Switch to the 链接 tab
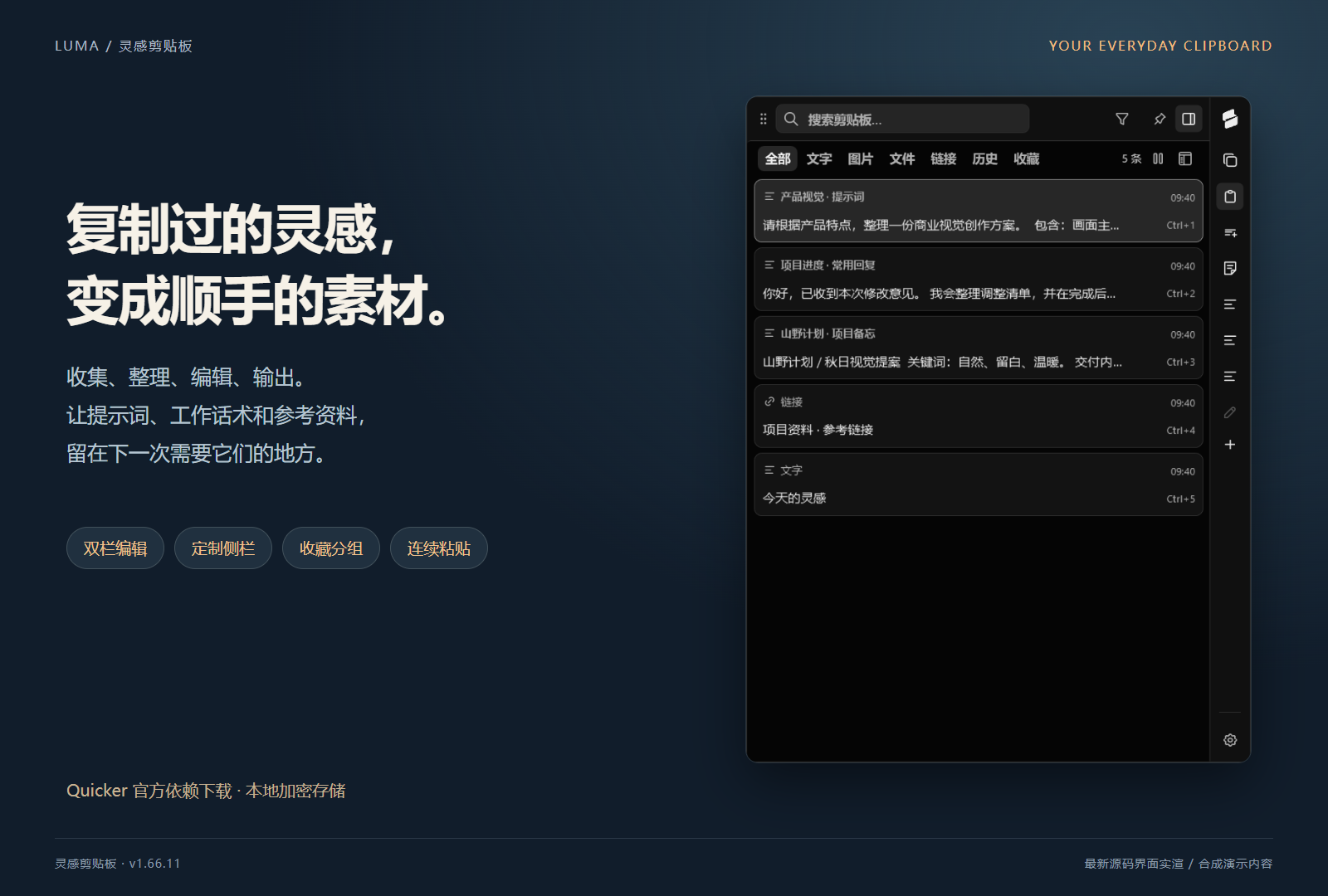 [944, 158]
